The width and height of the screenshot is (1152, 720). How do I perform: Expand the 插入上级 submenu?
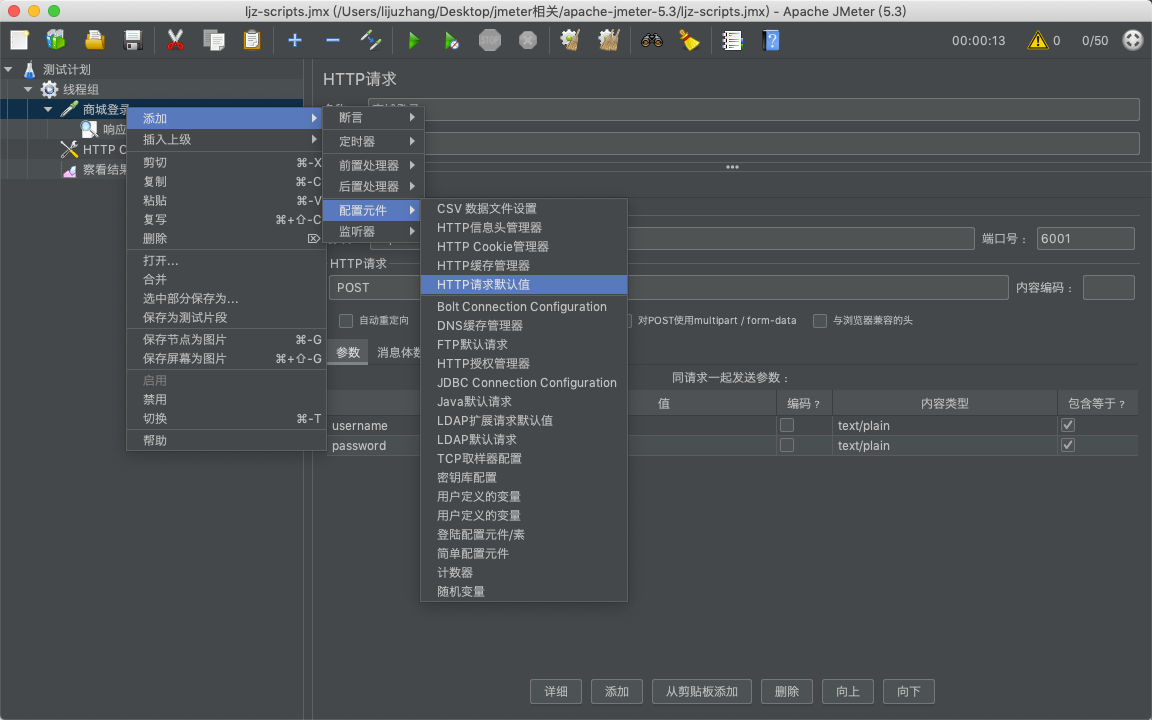[226, 140]
